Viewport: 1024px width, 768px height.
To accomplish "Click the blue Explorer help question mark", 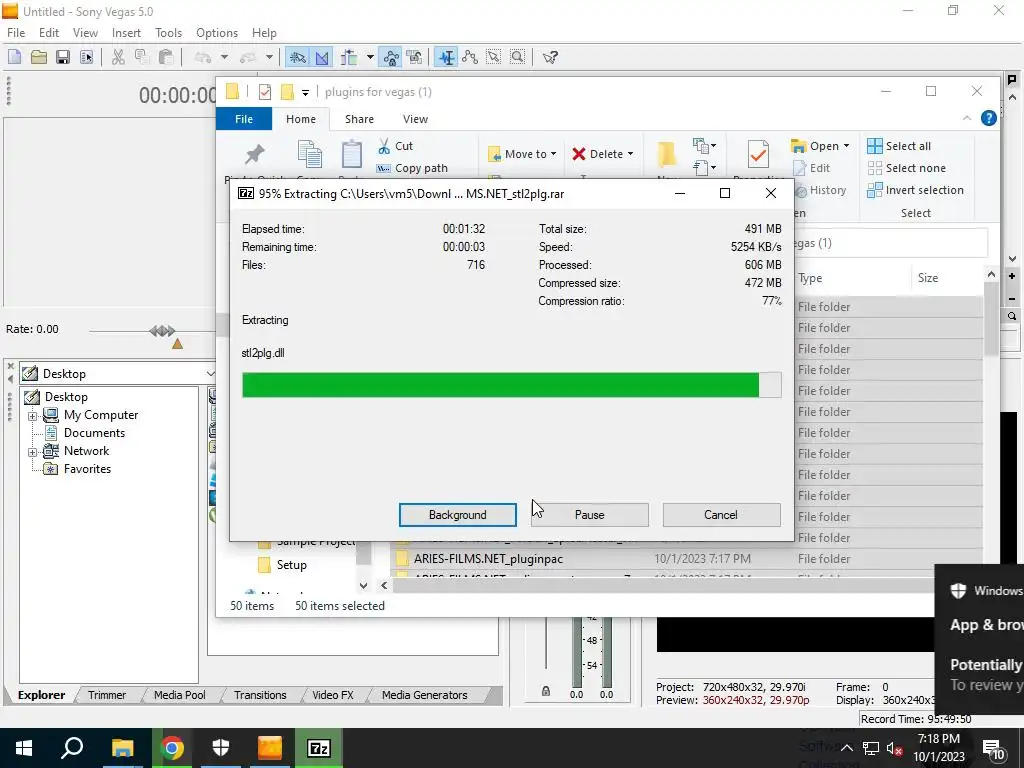I will tap(989, 118).
